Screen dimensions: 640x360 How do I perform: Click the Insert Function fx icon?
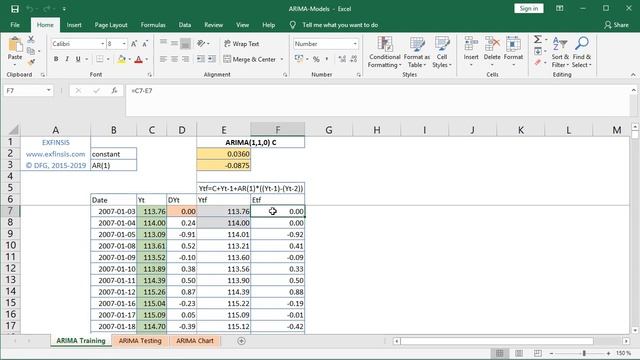pyautogui.click(x=114, y=91)
